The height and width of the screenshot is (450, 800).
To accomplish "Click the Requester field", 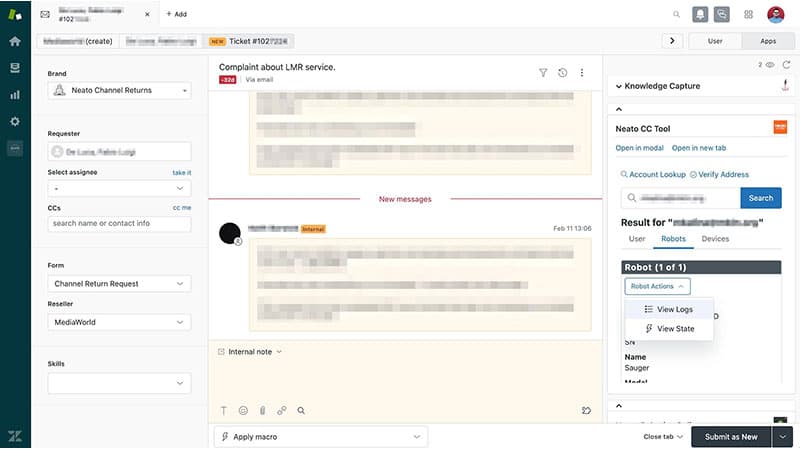I will [119, 152].
